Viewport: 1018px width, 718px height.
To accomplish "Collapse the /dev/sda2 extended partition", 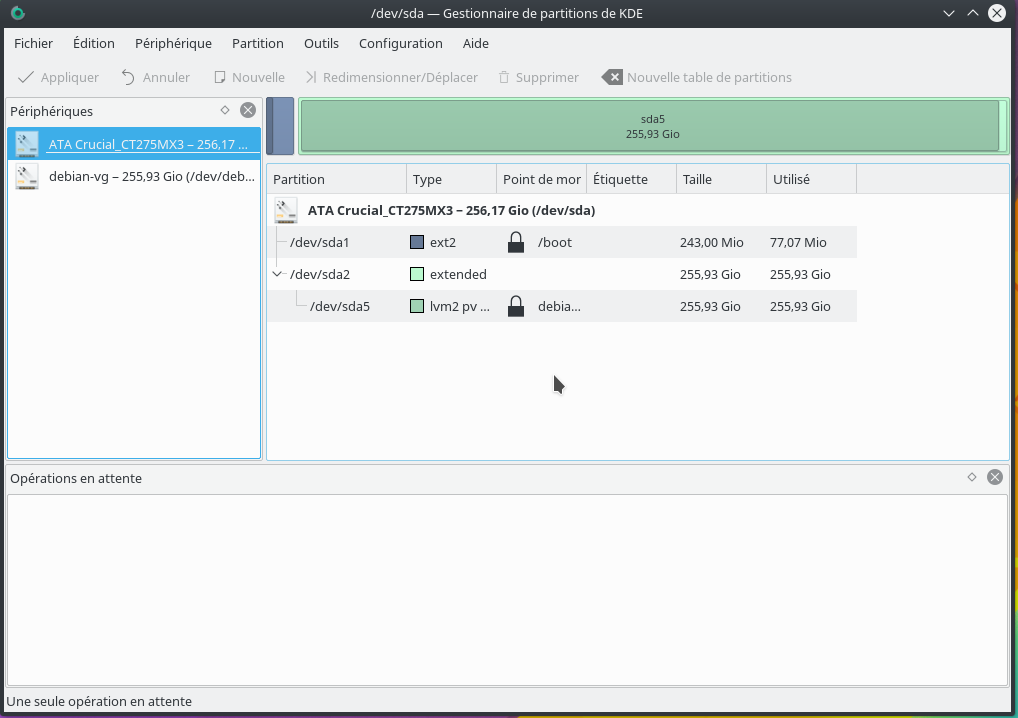I will (278, 274).
